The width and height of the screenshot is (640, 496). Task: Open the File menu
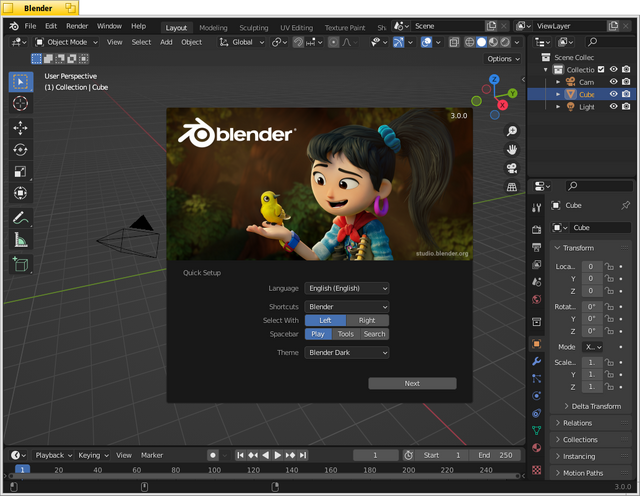[x=30, y=26]
